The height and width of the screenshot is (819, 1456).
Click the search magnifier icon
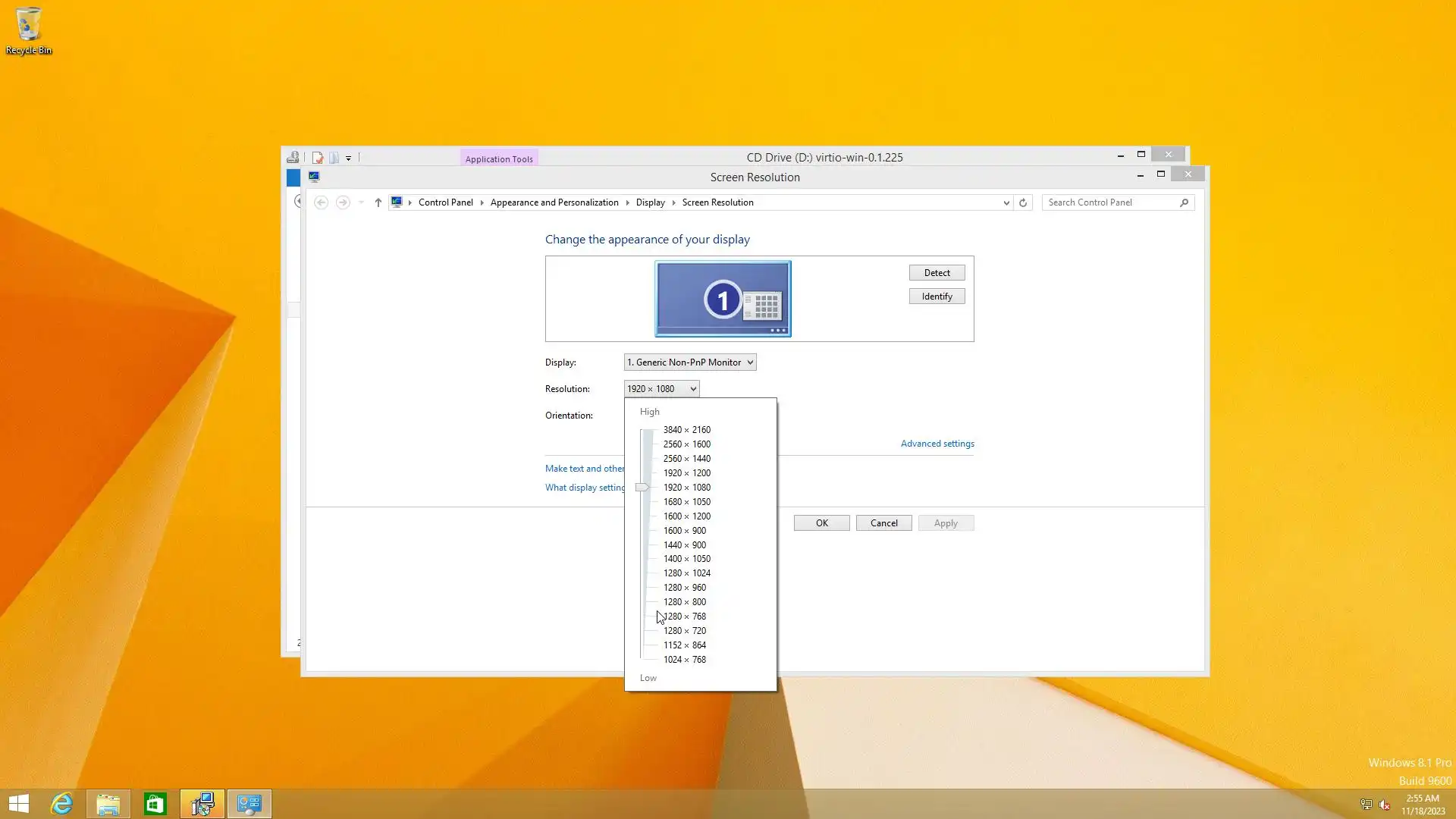pos(1184,202)
